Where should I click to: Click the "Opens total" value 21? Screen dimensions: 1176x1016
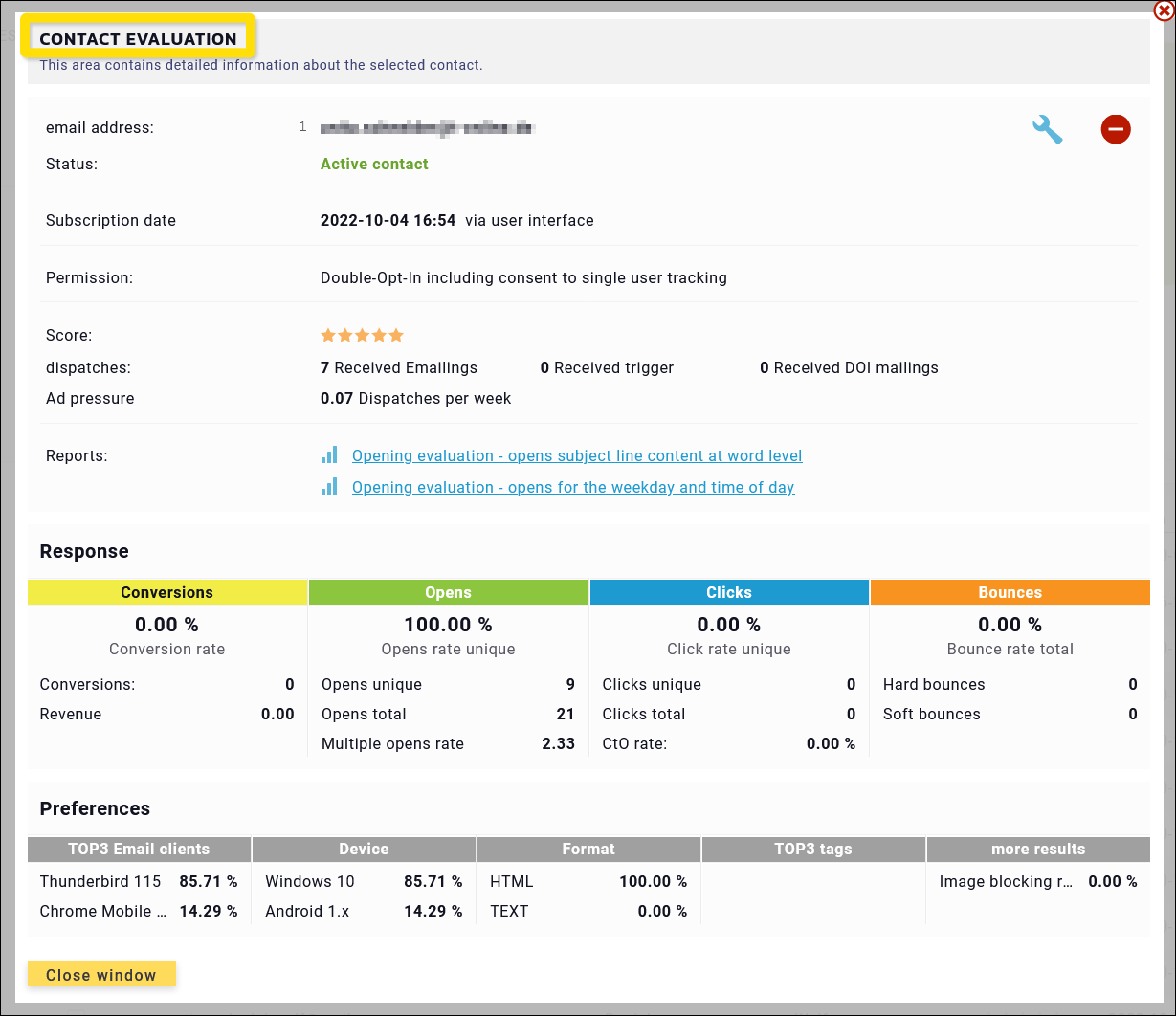[x=566, y=715]
